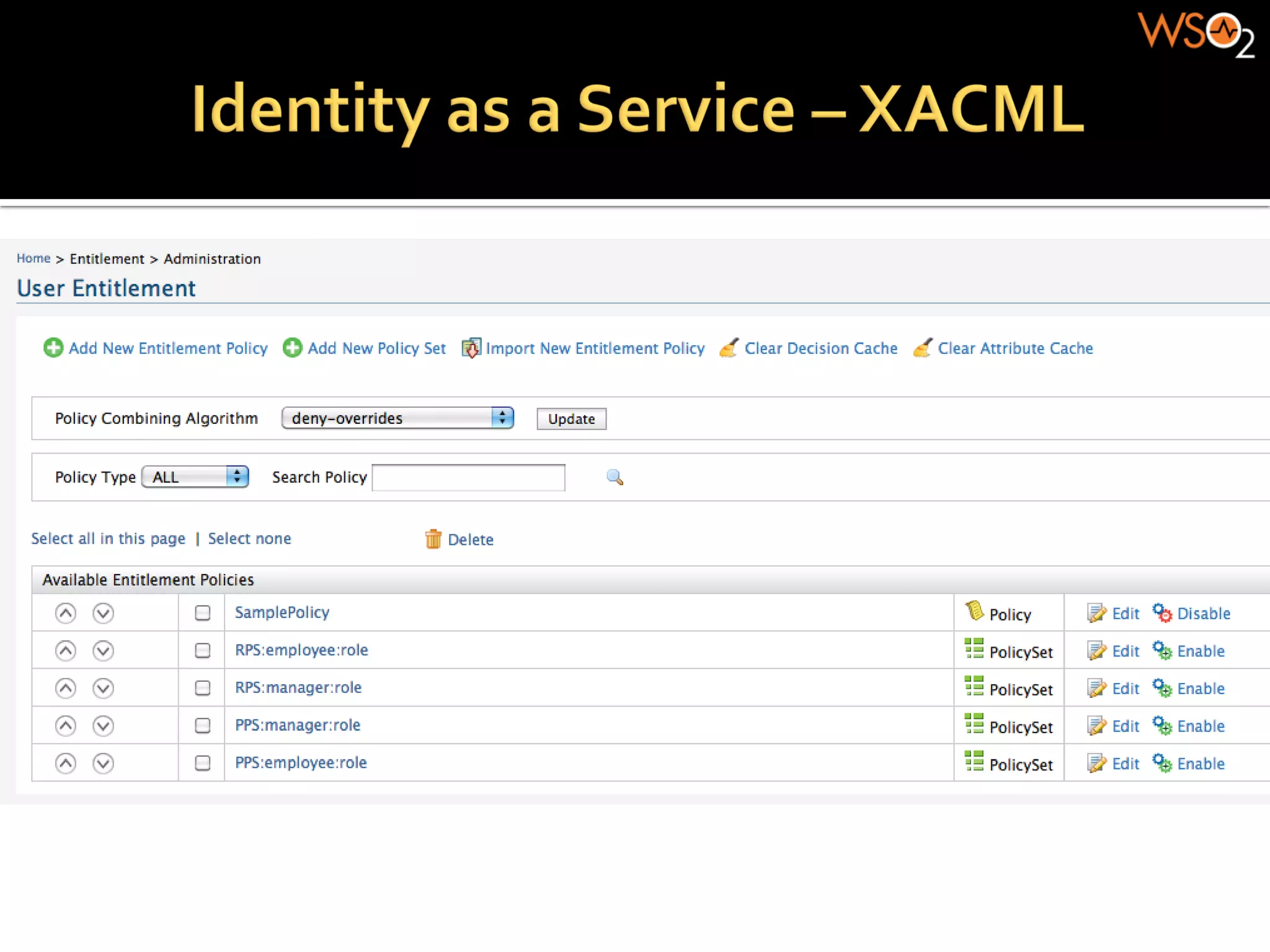1270x952 pixels.
Task: Click the search magnifier icon
Action: pyautogui.click(x=615, y=477)
